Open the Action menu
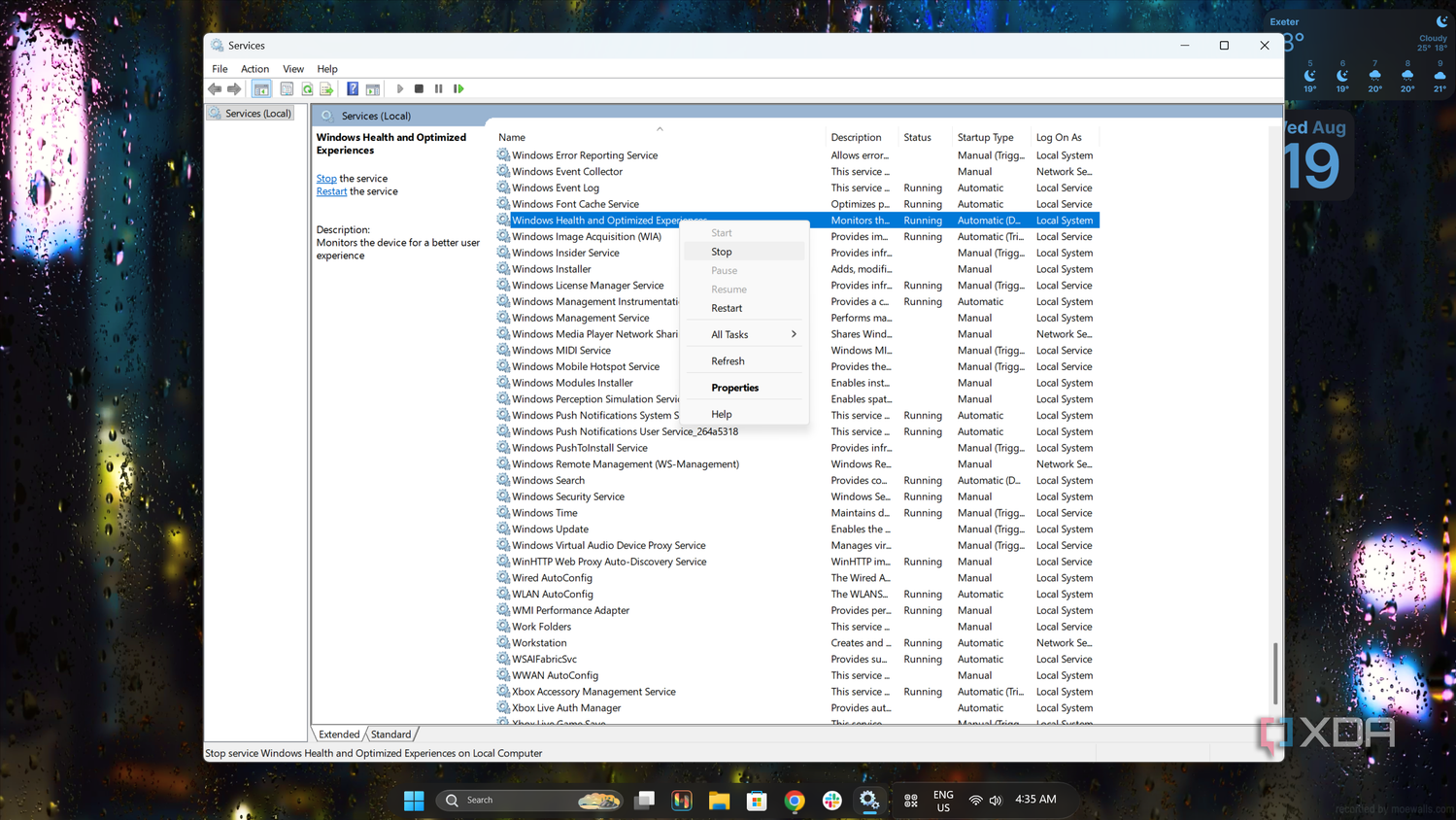 click(254, 69)
